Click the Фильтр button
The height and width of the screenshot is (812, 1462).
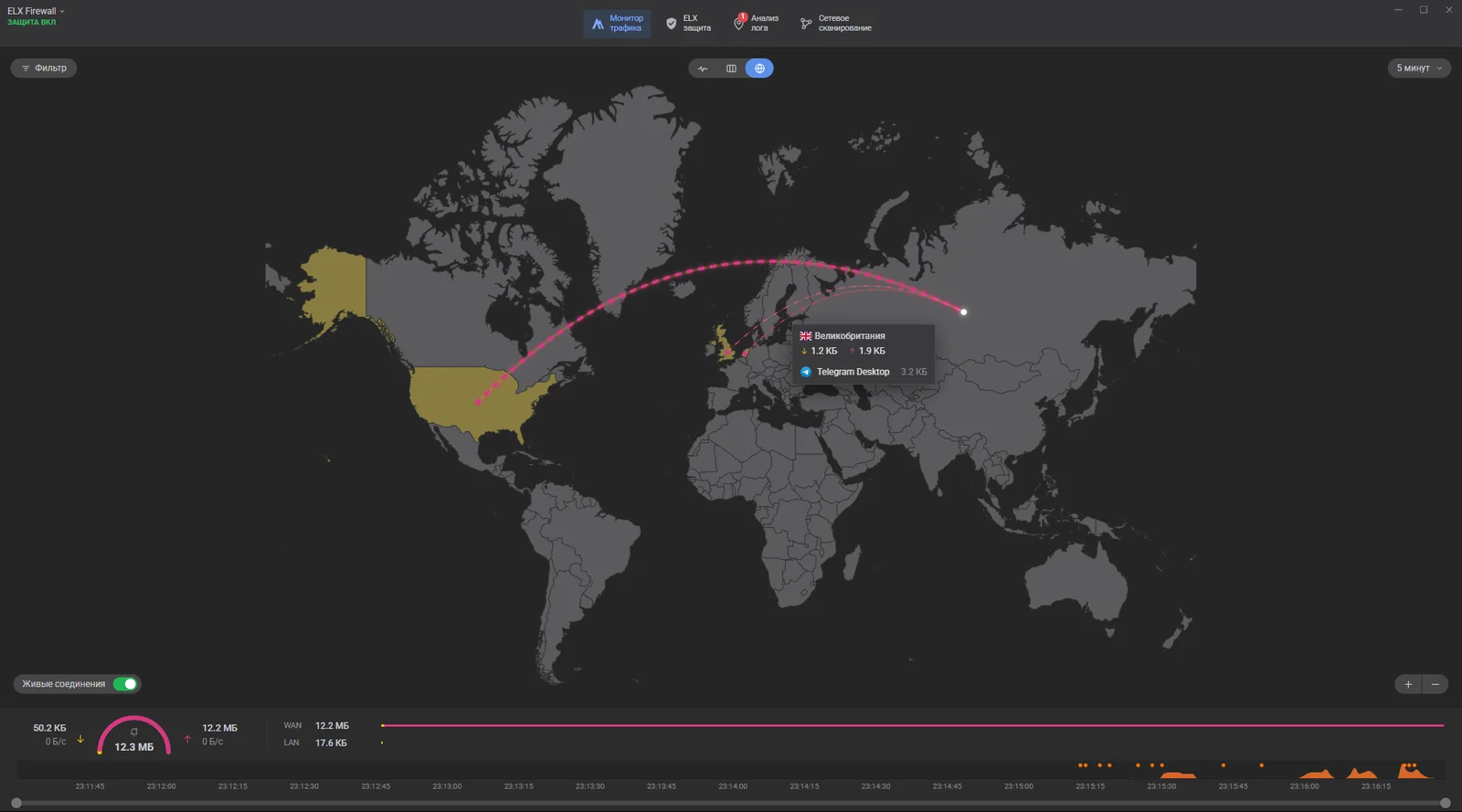pyautogui.click(x=44, y=69)
